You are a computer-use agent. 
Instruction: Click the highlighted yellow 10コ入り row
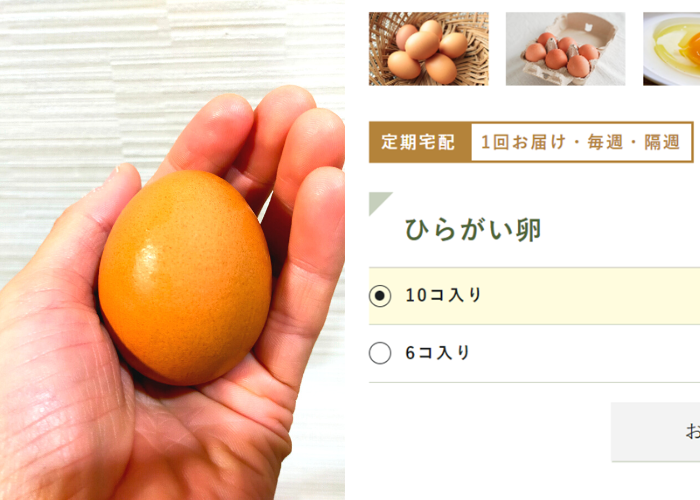coord(534,296)
